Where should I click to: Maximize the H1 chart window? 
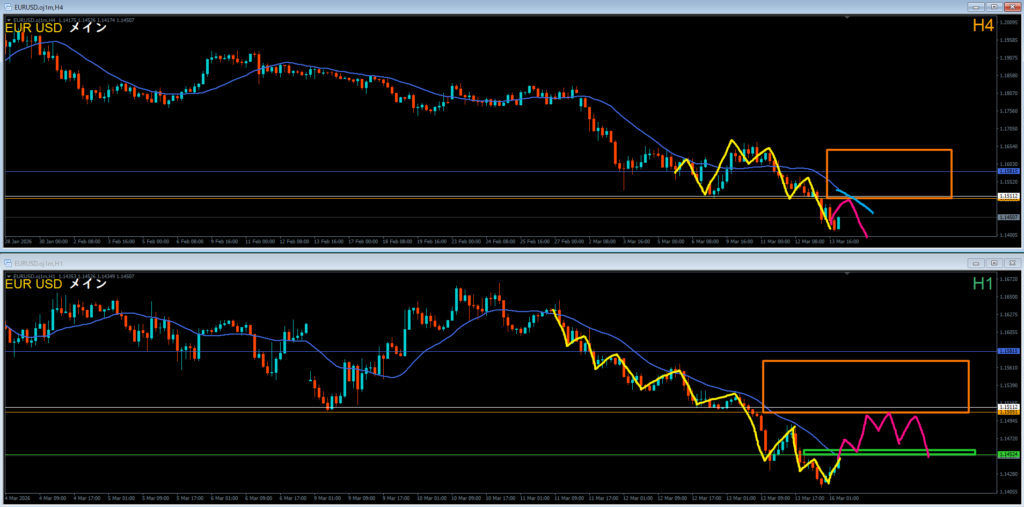[996, 263]
